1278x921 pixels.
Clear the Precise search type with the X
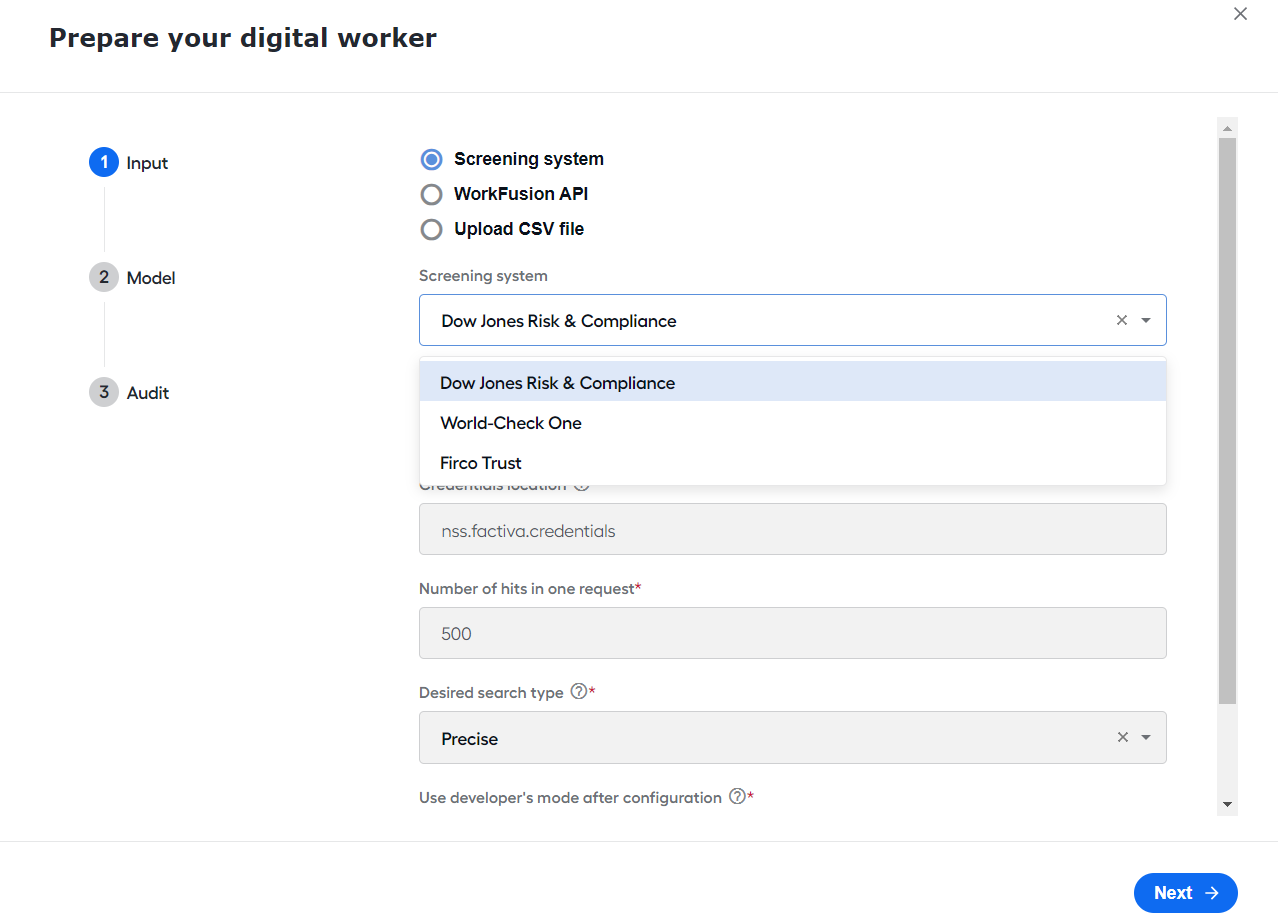1122,737
